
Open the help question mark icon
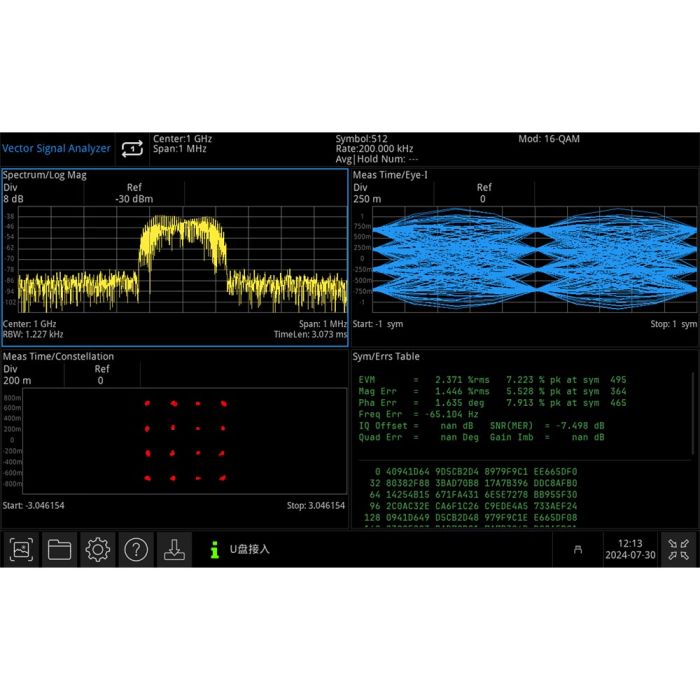[136, 549]
